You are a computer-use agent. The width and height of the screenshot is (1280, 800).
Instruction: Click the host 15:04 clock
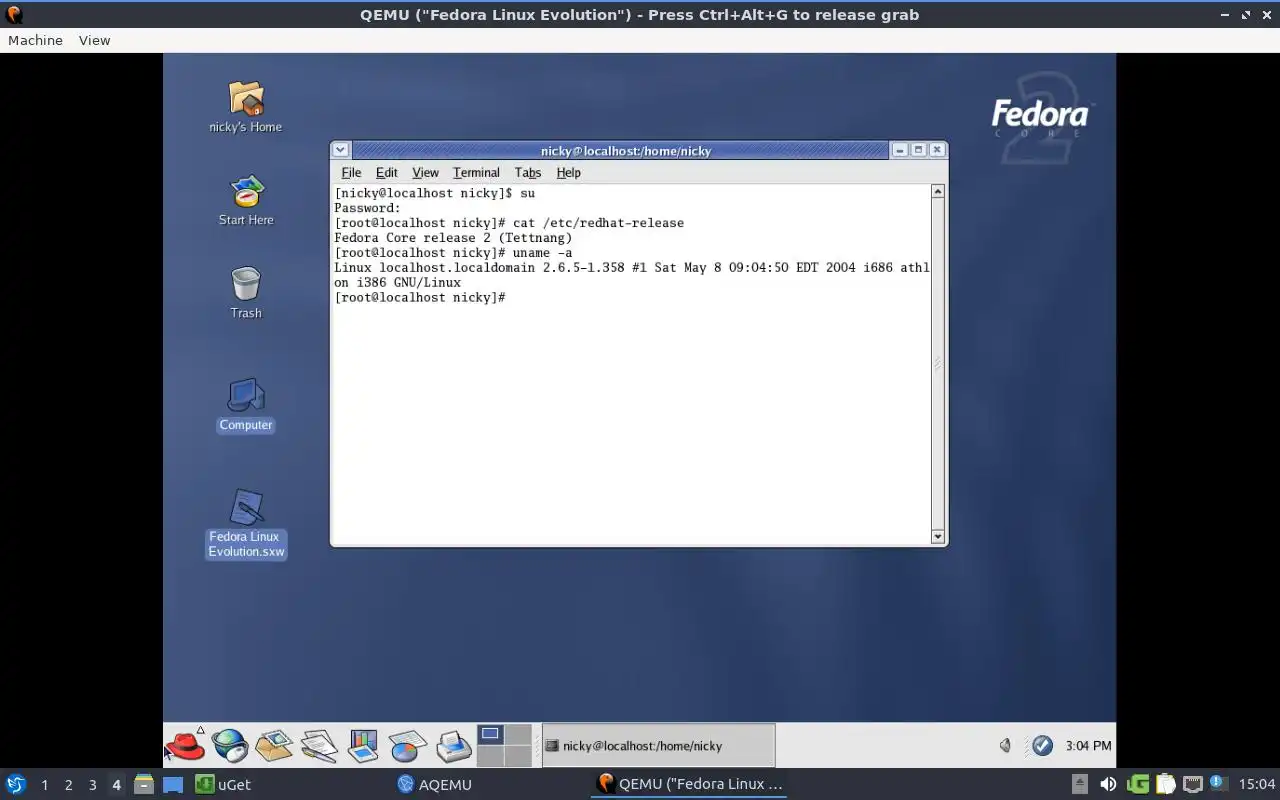click(x=1257, y=784)
